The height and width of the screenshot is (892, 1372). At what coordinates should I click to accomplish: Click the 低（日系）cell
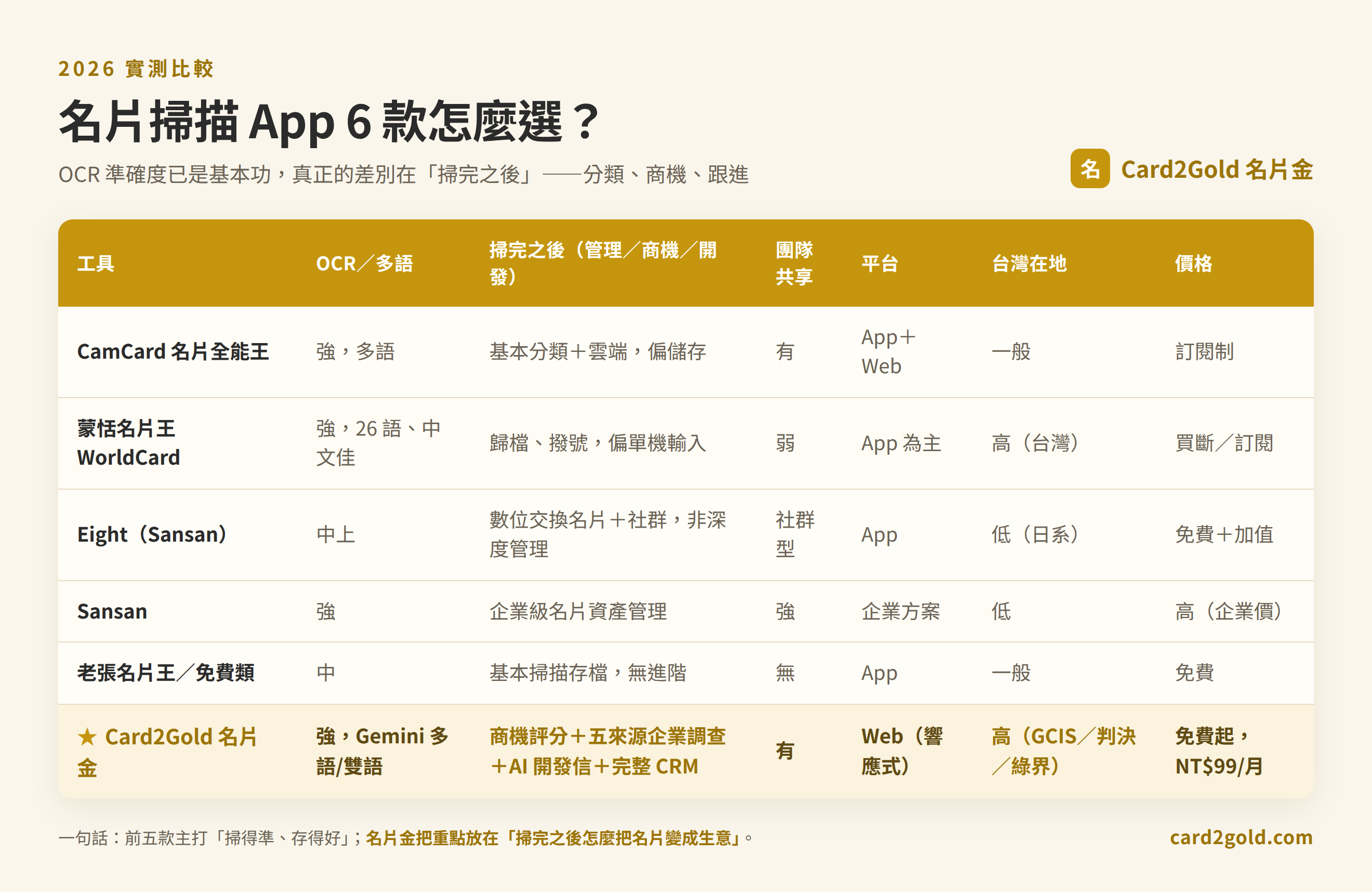(1035, 534)
